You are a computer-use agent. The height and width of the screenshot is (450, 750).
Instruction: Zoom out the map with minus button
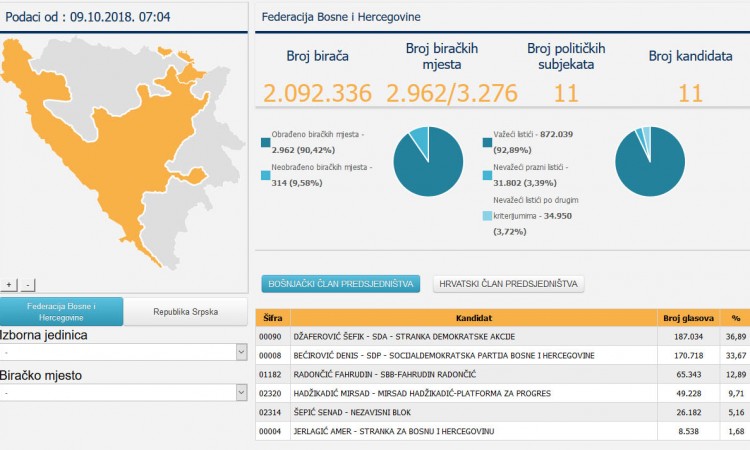[x=28, y=285]
